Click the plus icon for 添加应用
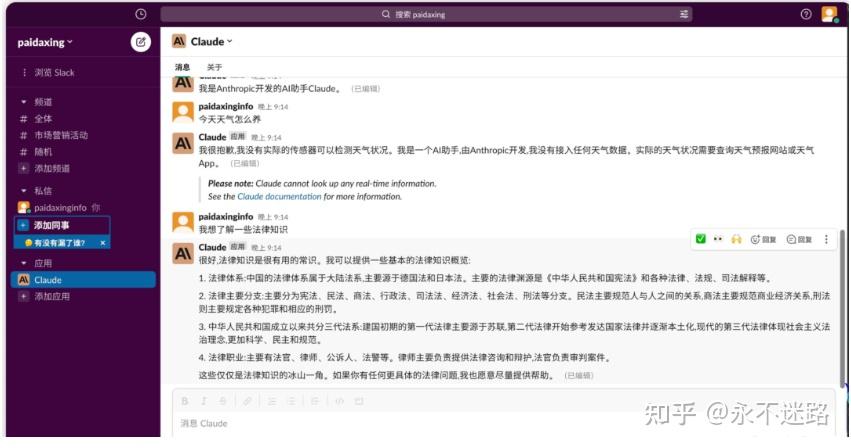Viewport: 851px width, 448px height. [23, 296]
